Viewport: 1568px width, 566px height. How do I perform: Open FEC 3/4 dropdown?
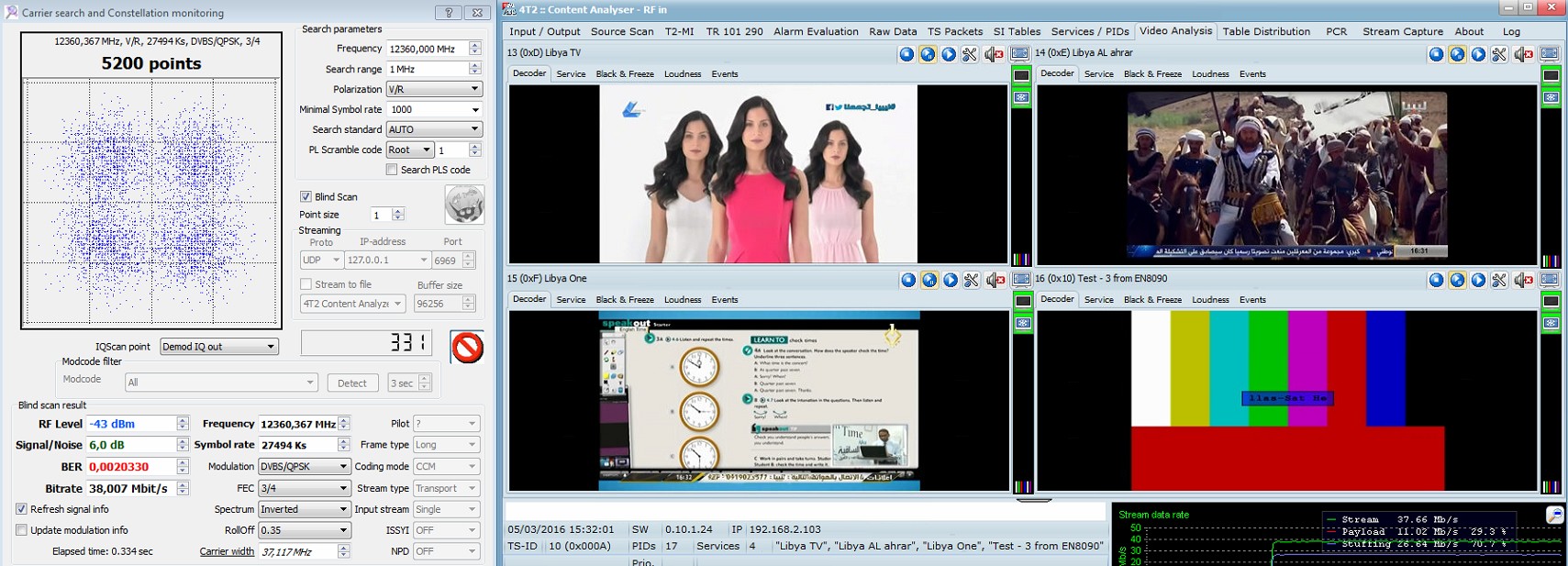(305, 488)
